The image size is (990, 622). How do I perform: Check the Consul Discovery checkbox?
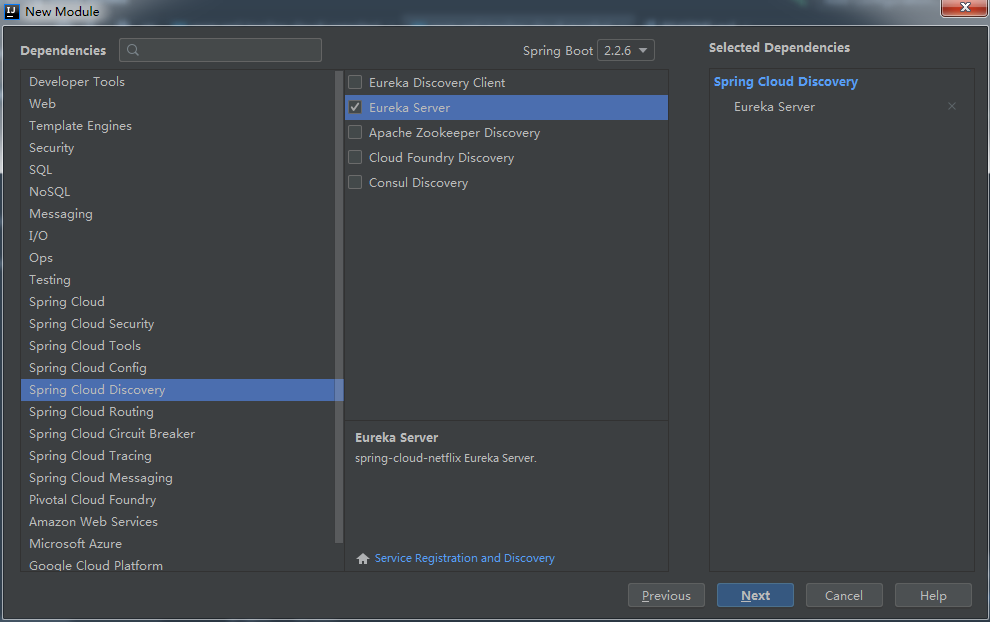[354, 182]
